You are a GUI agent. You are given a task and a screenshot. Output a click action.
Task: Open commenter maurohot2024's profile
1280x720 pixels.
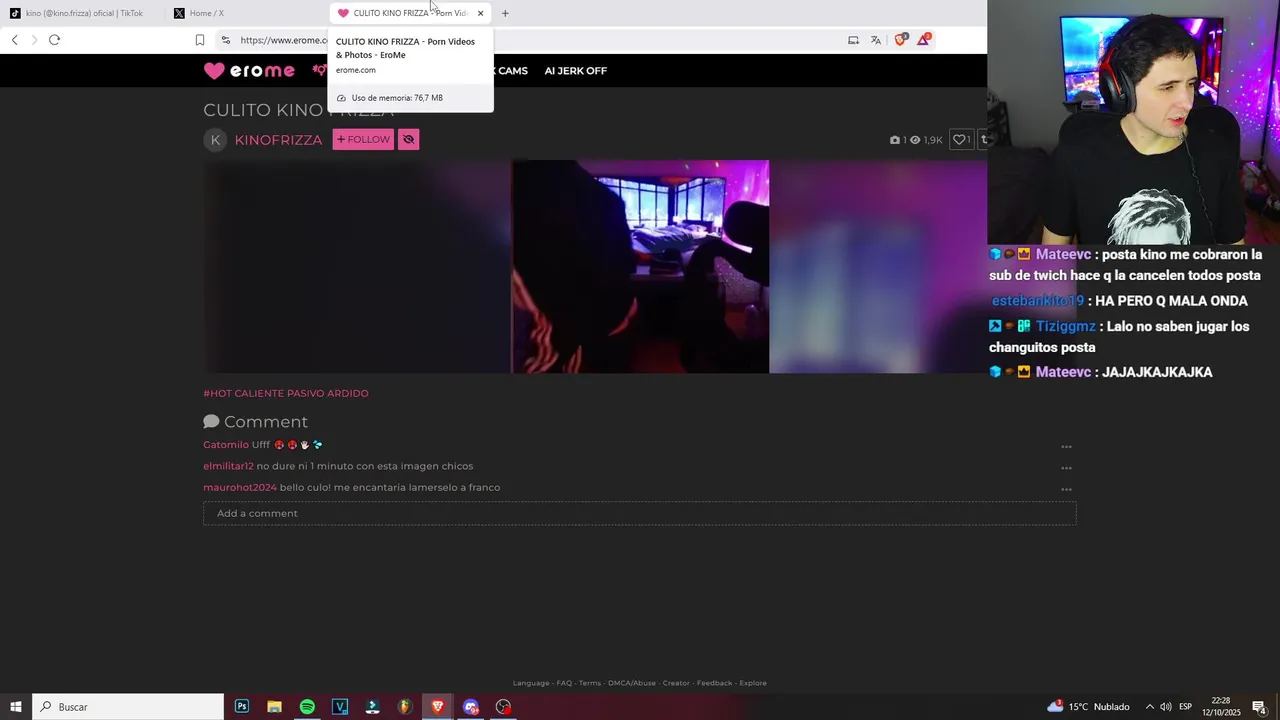click(240, 488)
